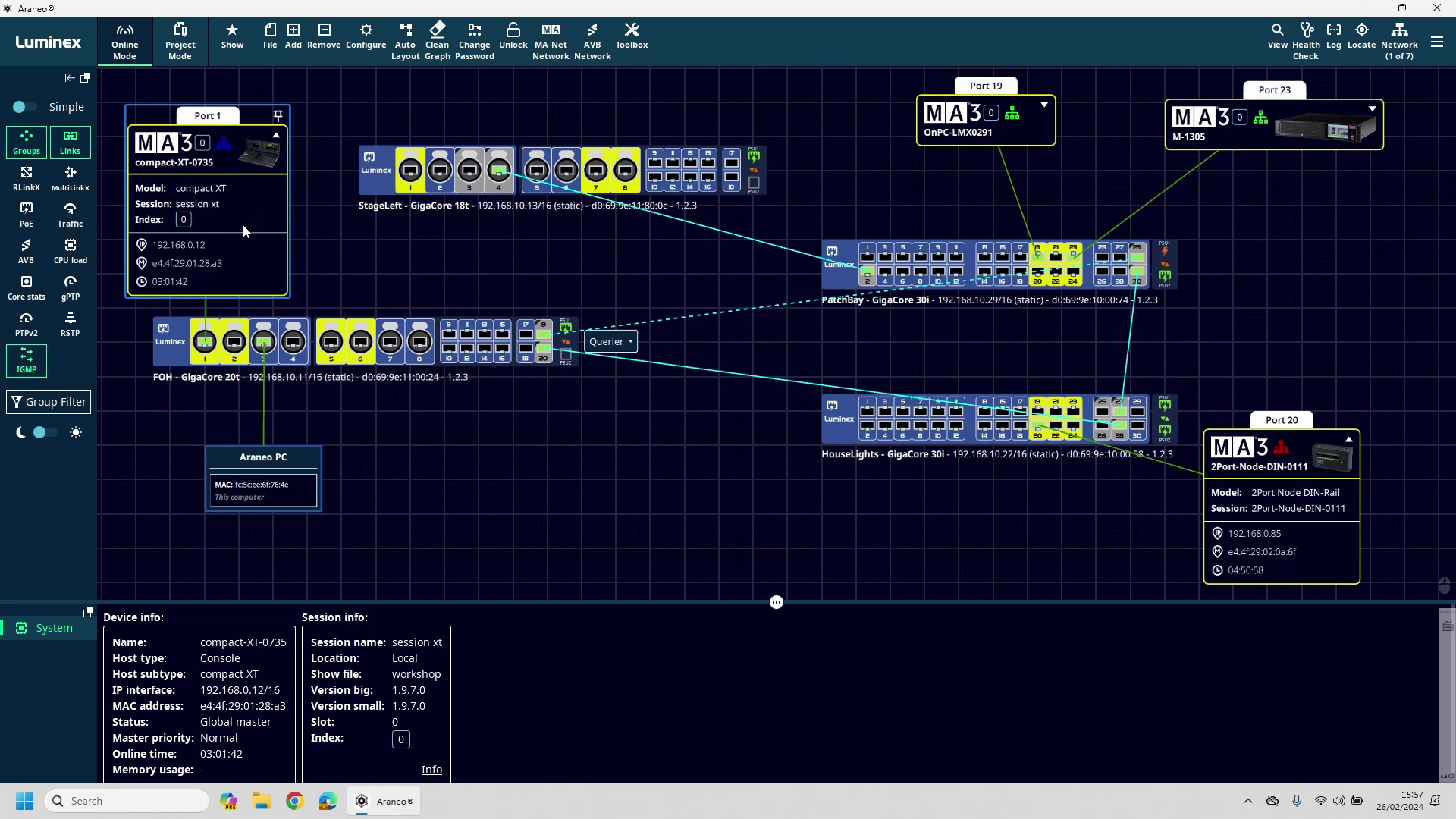The height and width of the screenshot is (819, 1456).
Task: Open the Toolbox tool
Action: 631,36
